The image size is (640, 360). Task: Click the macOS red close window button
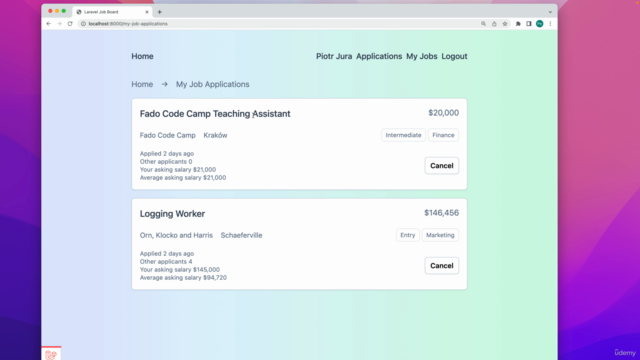pyautogui.click(x=50, y=11)
